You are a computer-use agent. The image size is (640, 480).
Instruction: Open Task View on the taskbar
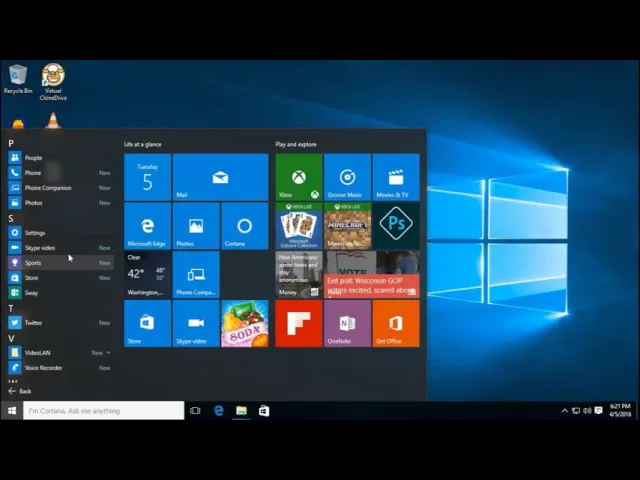195,411
